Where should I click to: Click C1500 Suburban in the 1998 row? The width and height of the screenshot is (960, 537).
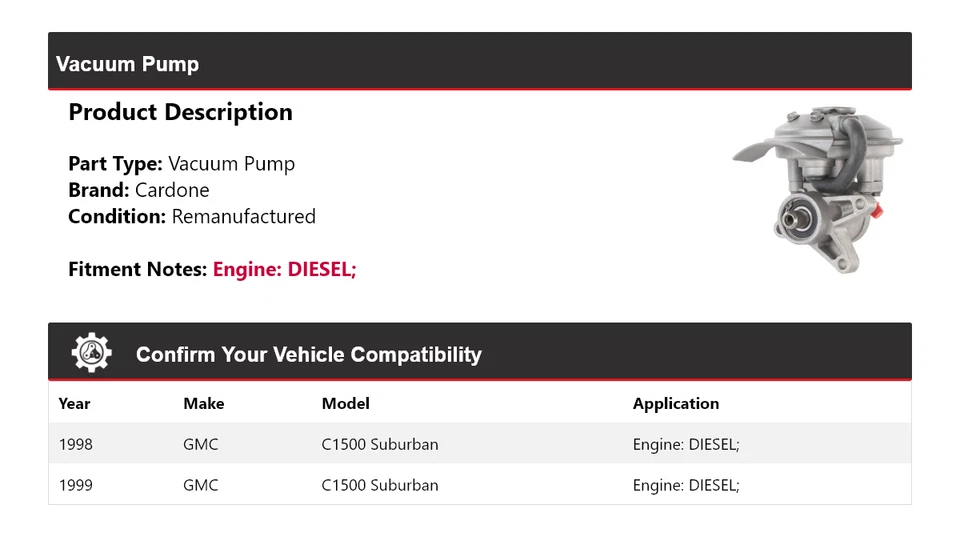379,444
